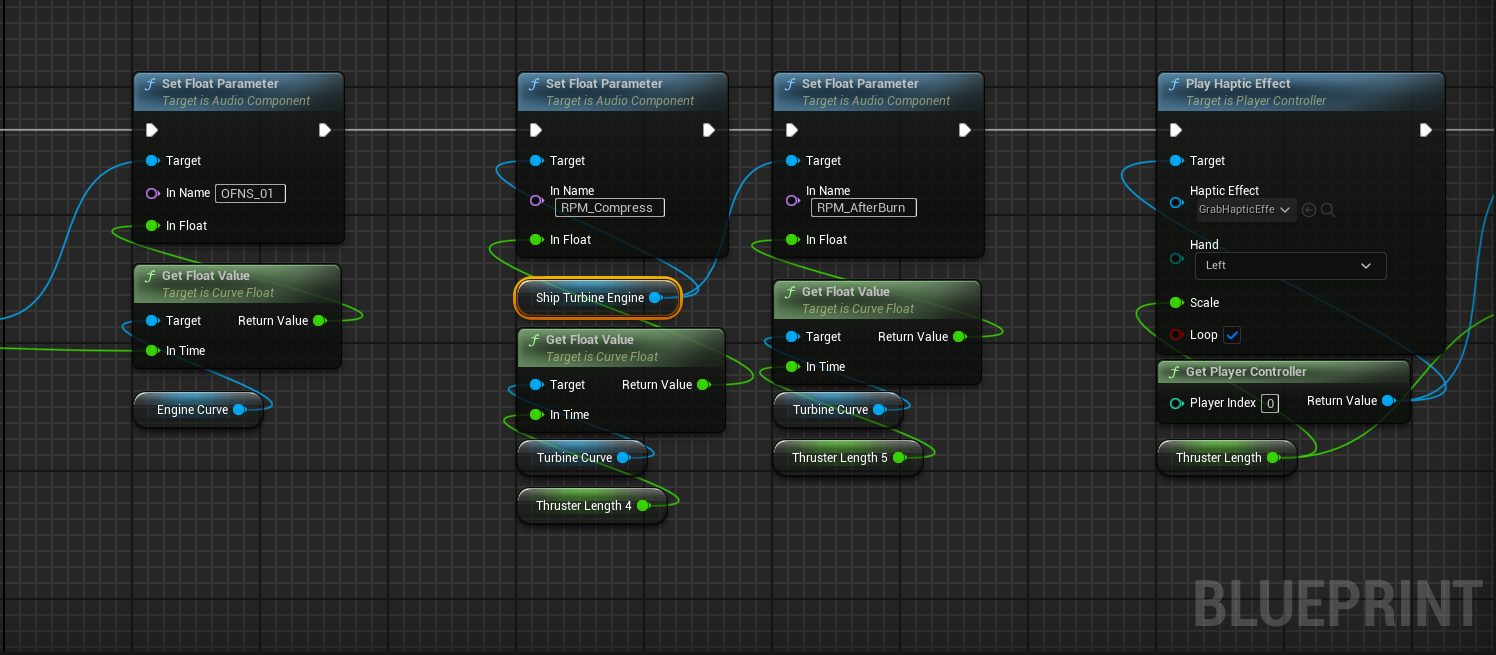This screenshot has width=1496, height=655.
Task: Click Player Index pin on Get Player Controller
Action: (1176, 403)
